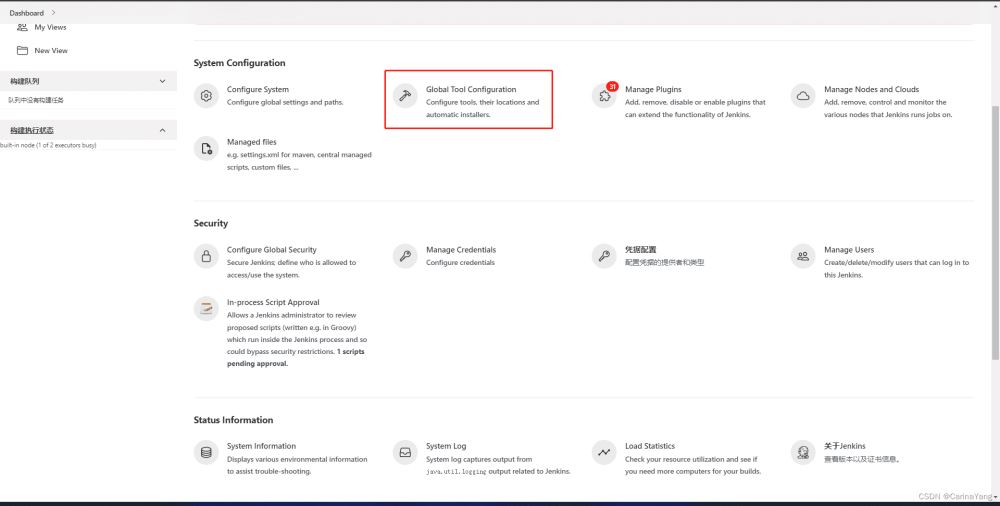Open Manage Credentials
The width and height of the screenshot is (1000, 506).
pyautogui.click(x=460, y=249)
